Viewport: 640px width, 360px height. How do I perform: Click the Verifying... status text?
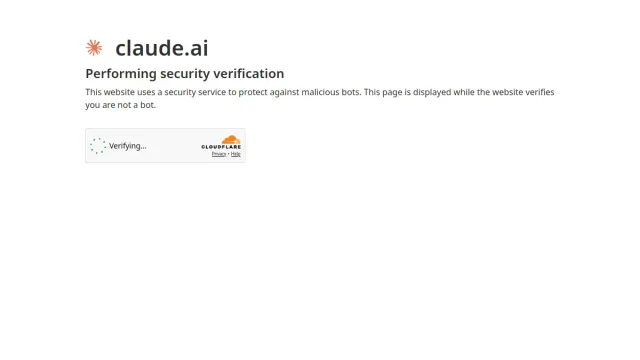pos(128,146)
